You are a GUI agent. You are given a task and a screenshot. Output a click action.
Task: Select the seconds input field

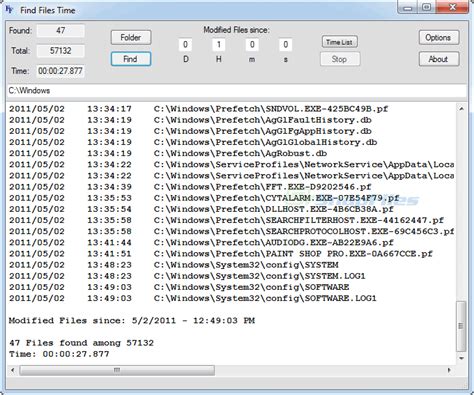(285, 45)
